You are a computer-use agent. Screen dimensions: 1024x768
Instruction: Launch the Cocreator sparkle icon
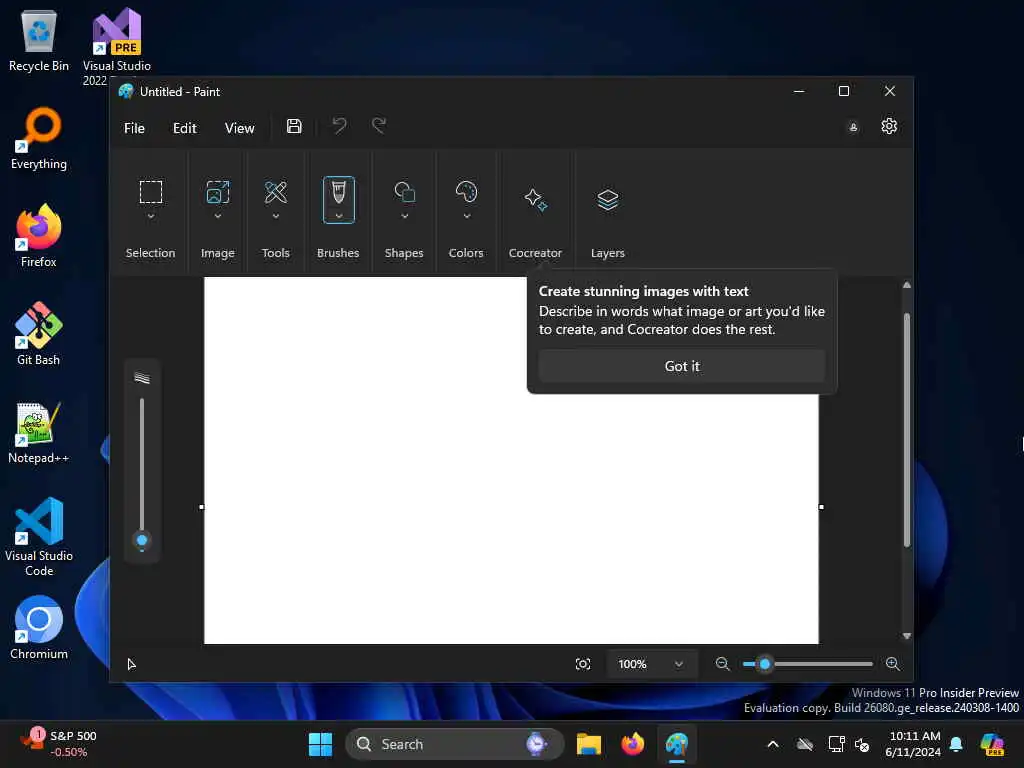(536, 199)
